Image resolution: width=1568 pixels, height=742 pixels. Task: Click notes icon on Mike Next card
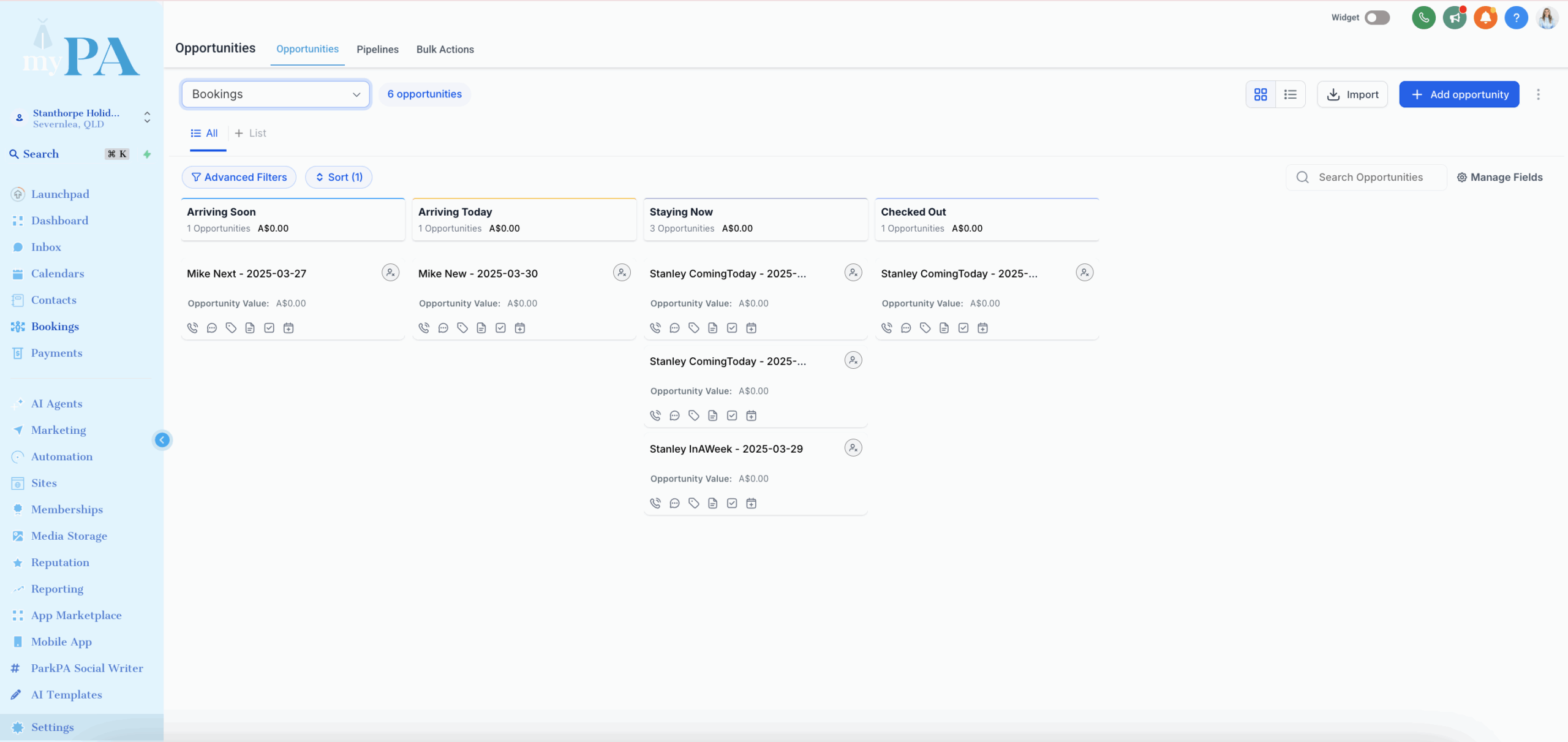pyautogui.click(x=250, y=328)
